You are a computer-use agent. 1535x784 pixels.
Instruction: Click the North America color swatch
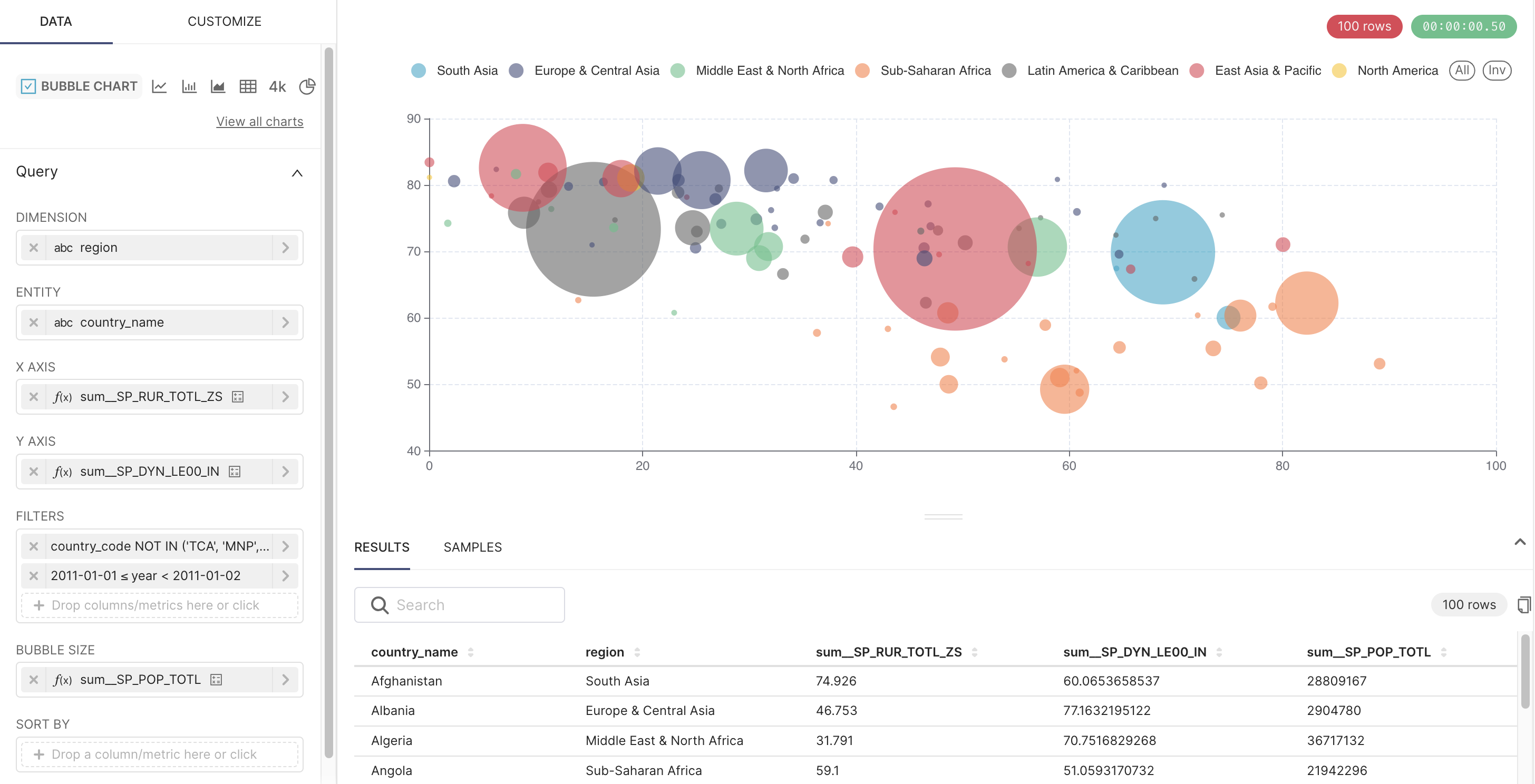pos(1339,70)
